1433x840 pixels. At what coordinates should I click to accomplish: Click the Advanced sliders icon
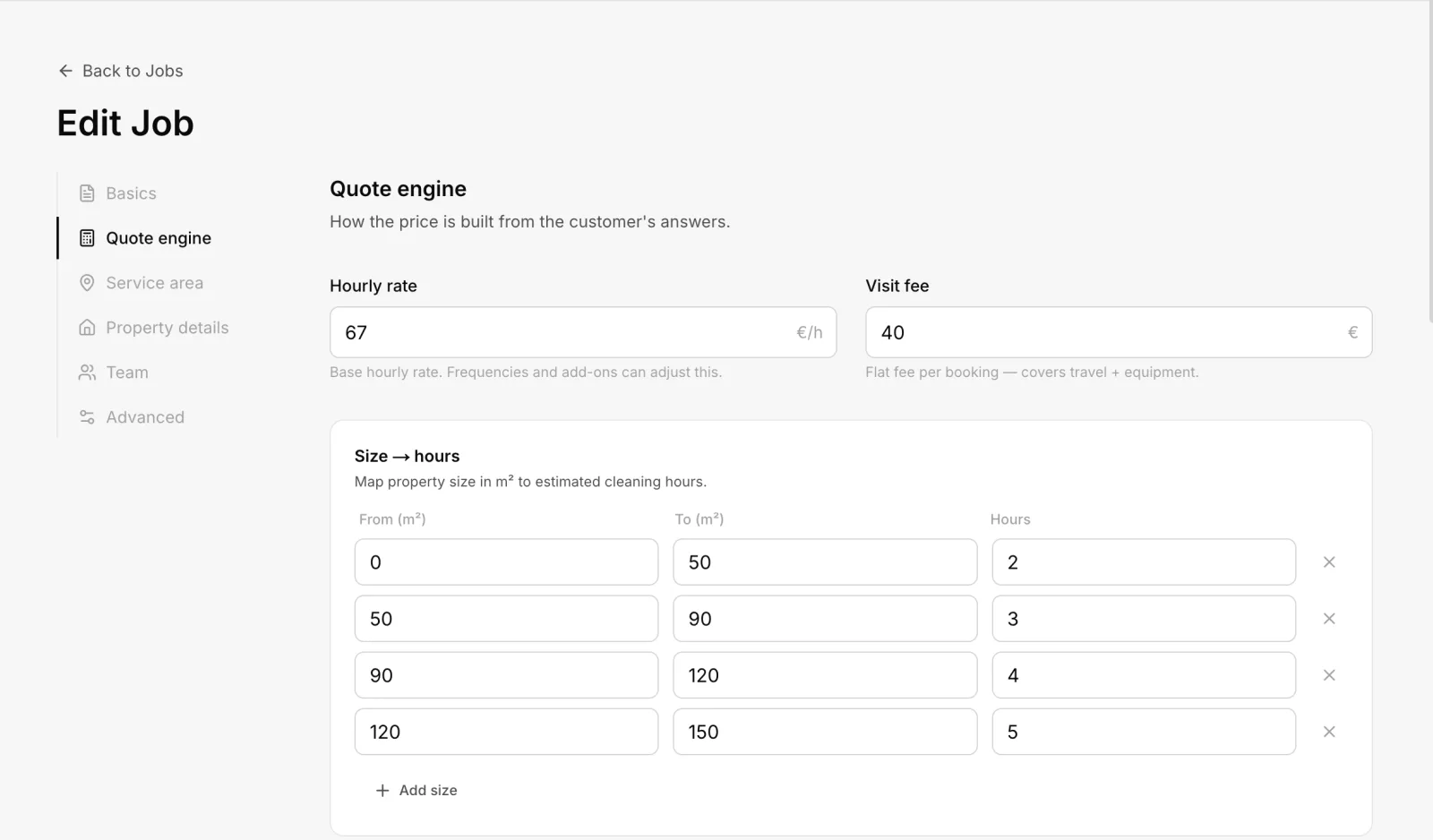(x=87, y=417)
